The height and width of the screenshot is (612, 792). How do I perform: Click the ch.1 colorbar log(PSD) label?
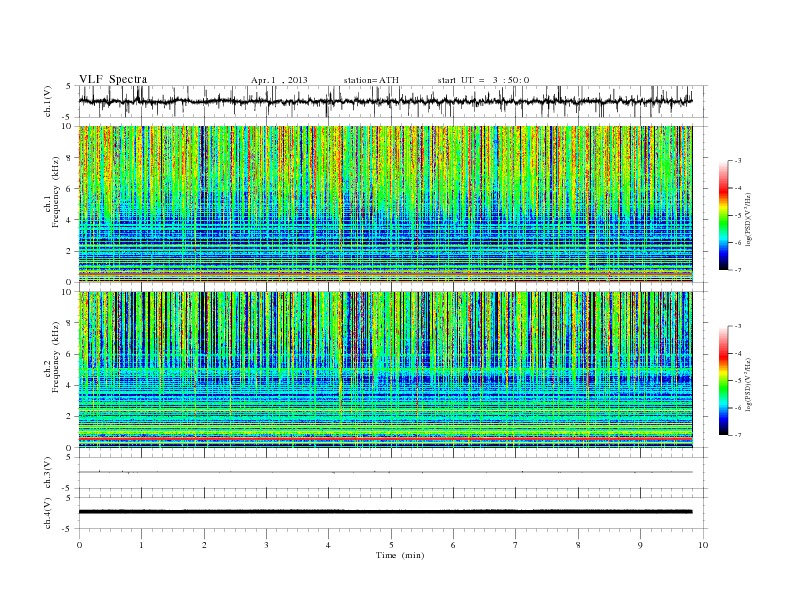tap(748, 220)
